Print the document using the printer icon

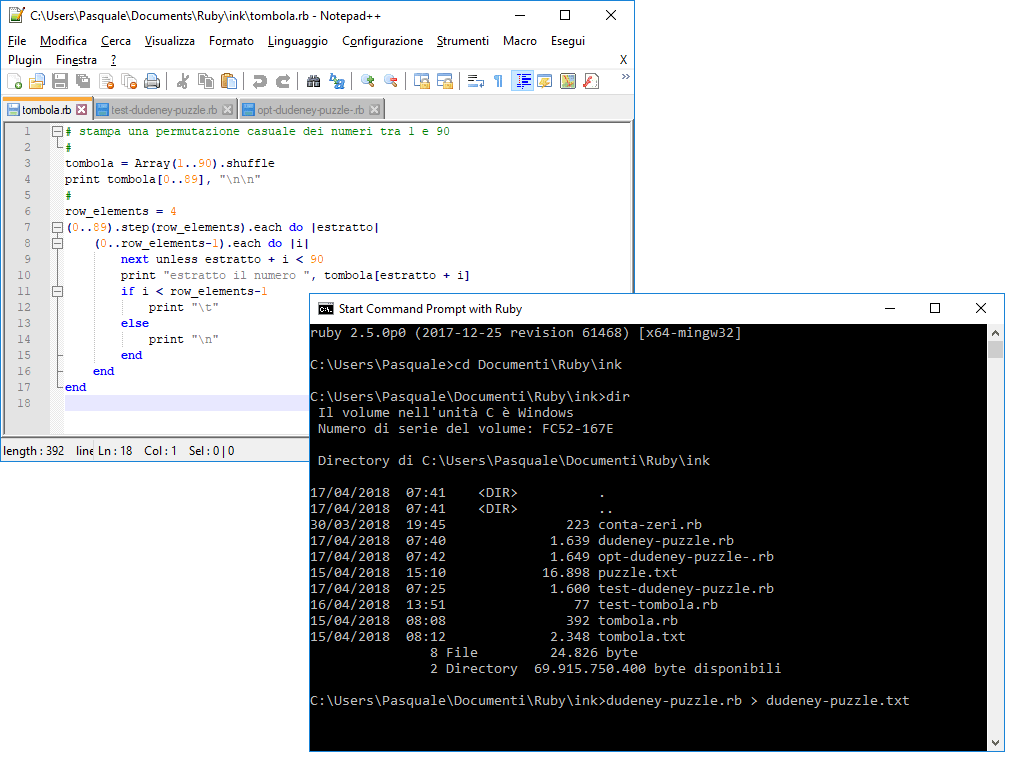pyautogui.click(x=152, y=81)
